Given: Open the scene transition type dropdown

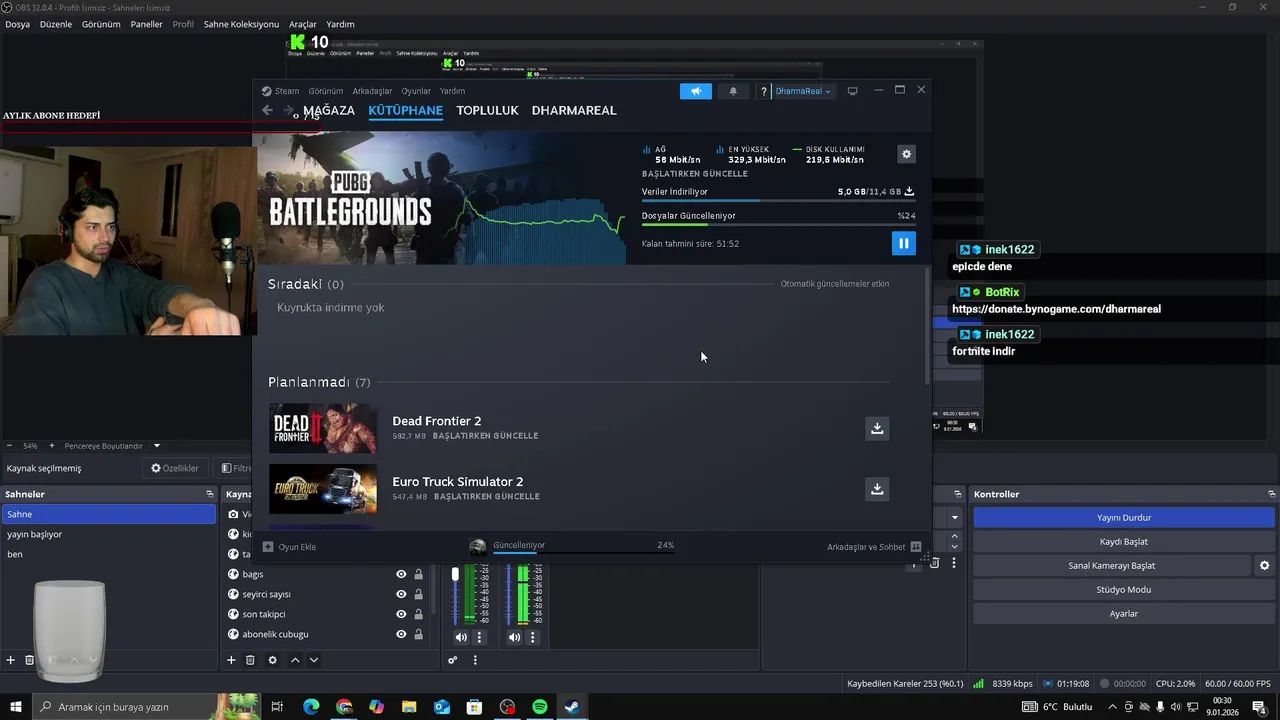Looking at the screenshot, I should click(x=955, y=517).
